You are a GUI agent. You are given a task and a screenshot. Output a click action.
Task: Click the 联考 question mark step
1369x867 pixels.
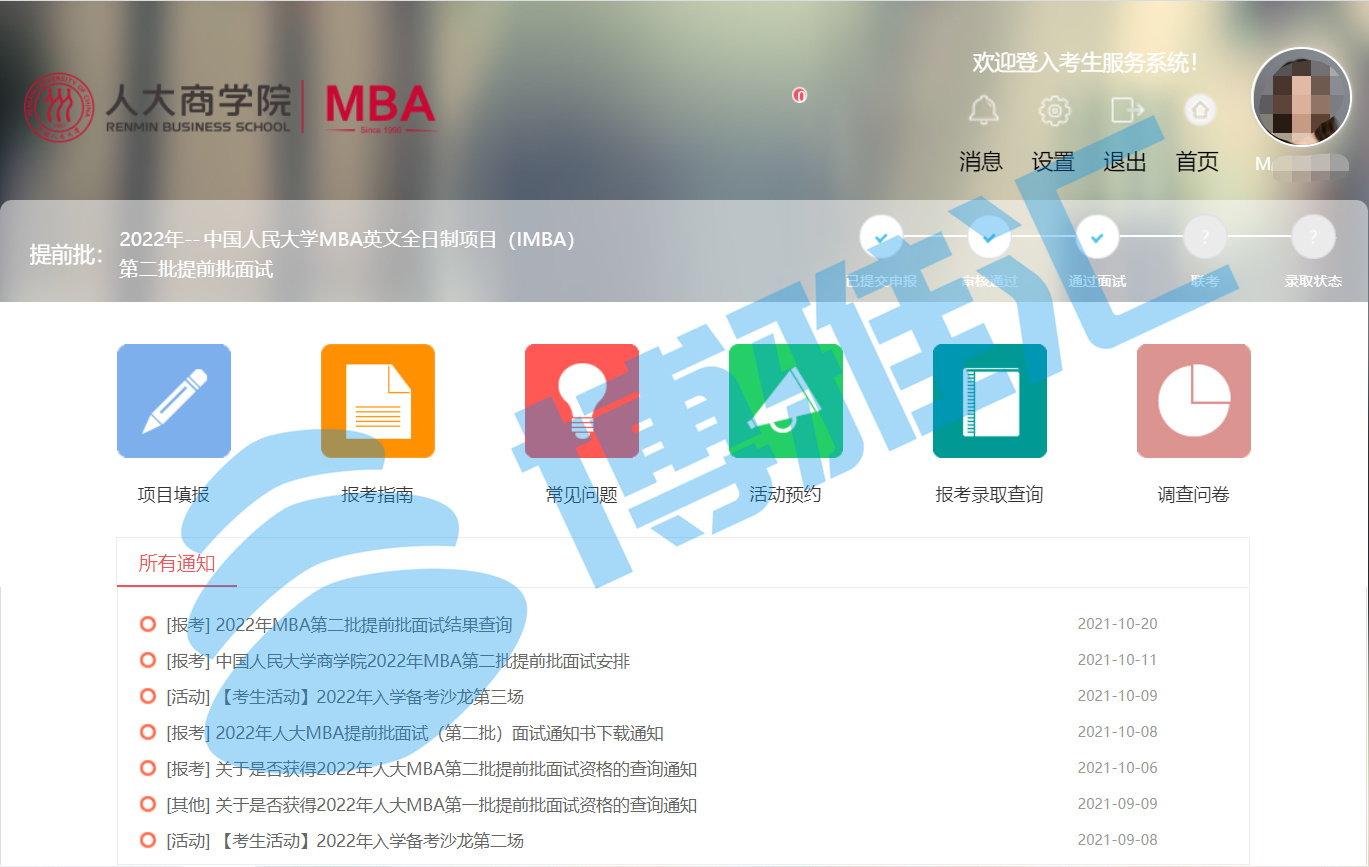tap(1205, 237)
